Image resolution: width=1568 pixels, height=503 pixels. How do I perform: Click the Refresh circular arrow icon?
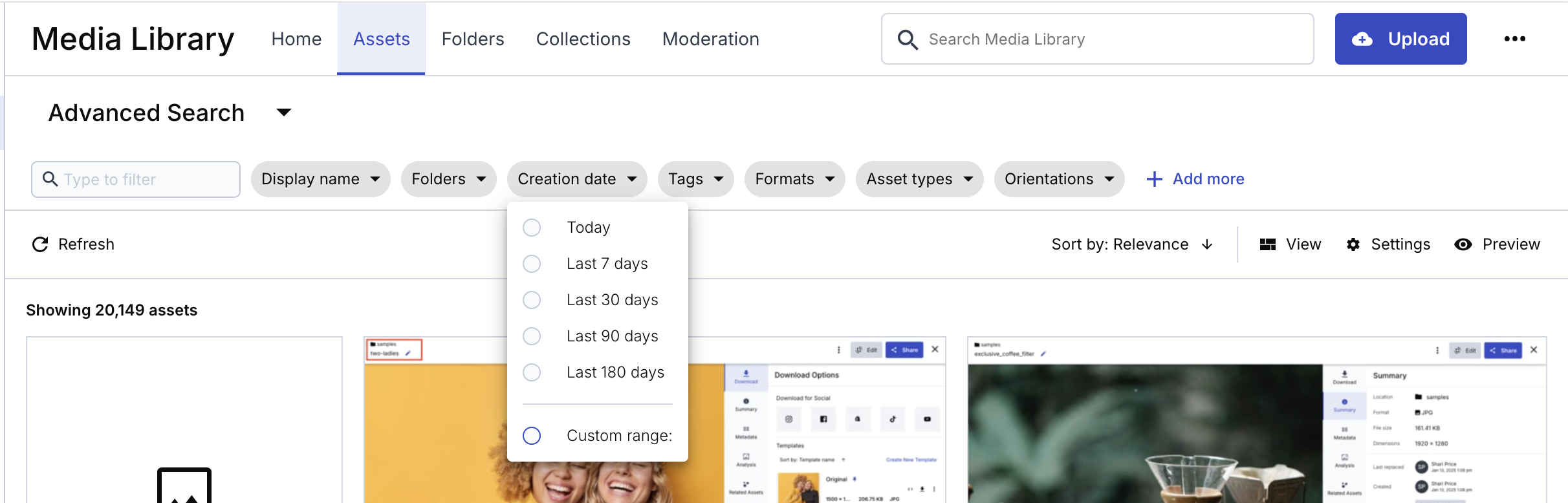pos(40,244)
